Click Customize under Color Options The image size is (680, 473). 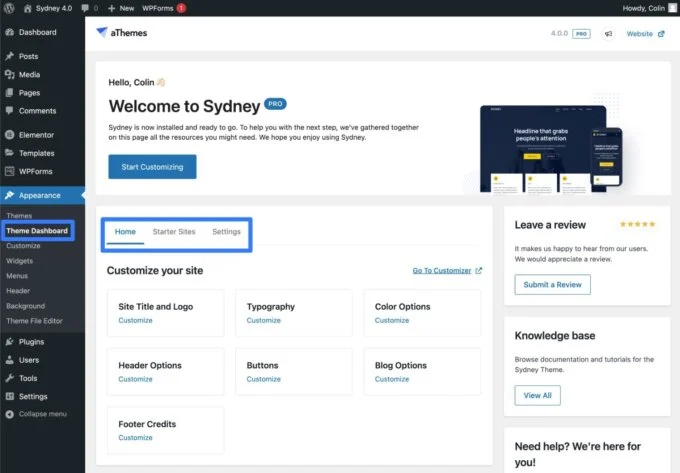point(392,320)
